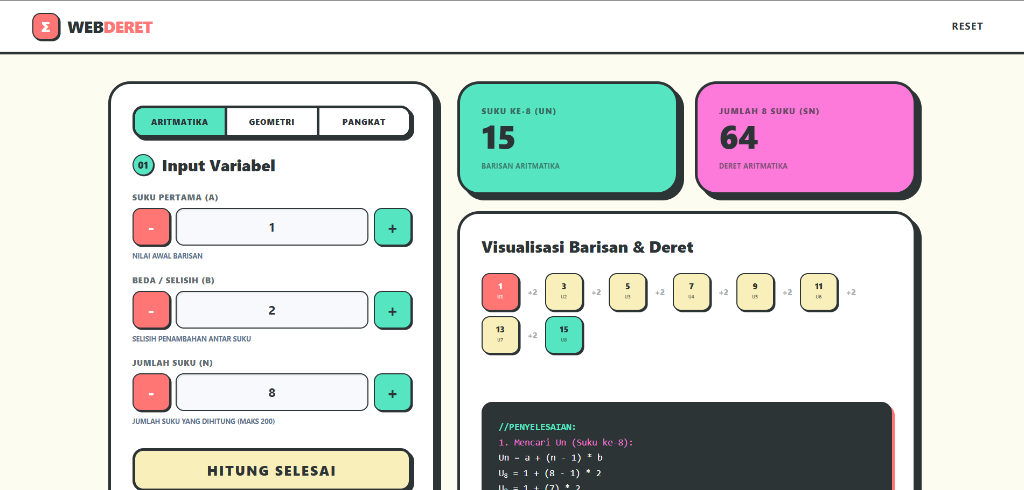Image resolution: width=1024 pixels, height=490 pixels.
Task: Decrease Beda / Selisih (B) with minus button
Action: pos(152,310)
